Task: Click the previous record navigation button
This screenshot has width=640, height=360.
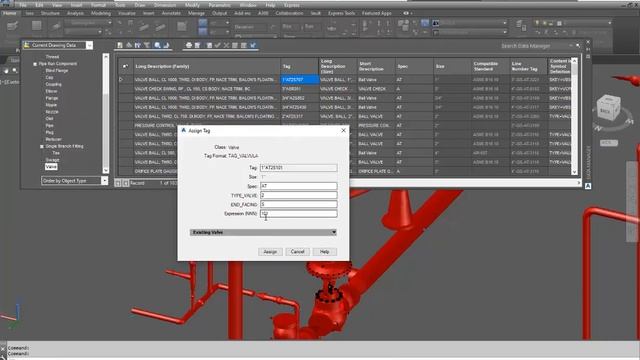Action: [x=126, y=183]
